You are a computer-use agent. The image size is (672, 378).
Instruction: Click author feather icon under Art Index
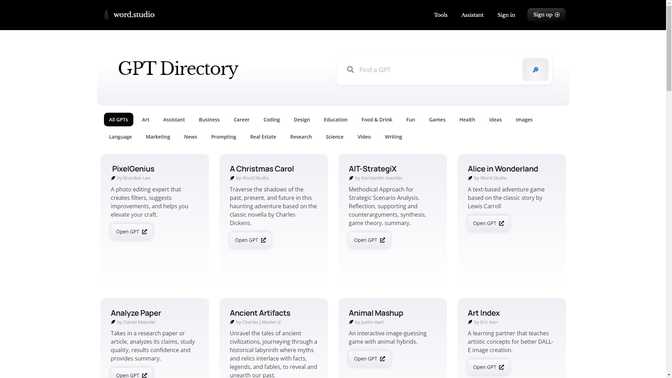pos(470,322)
